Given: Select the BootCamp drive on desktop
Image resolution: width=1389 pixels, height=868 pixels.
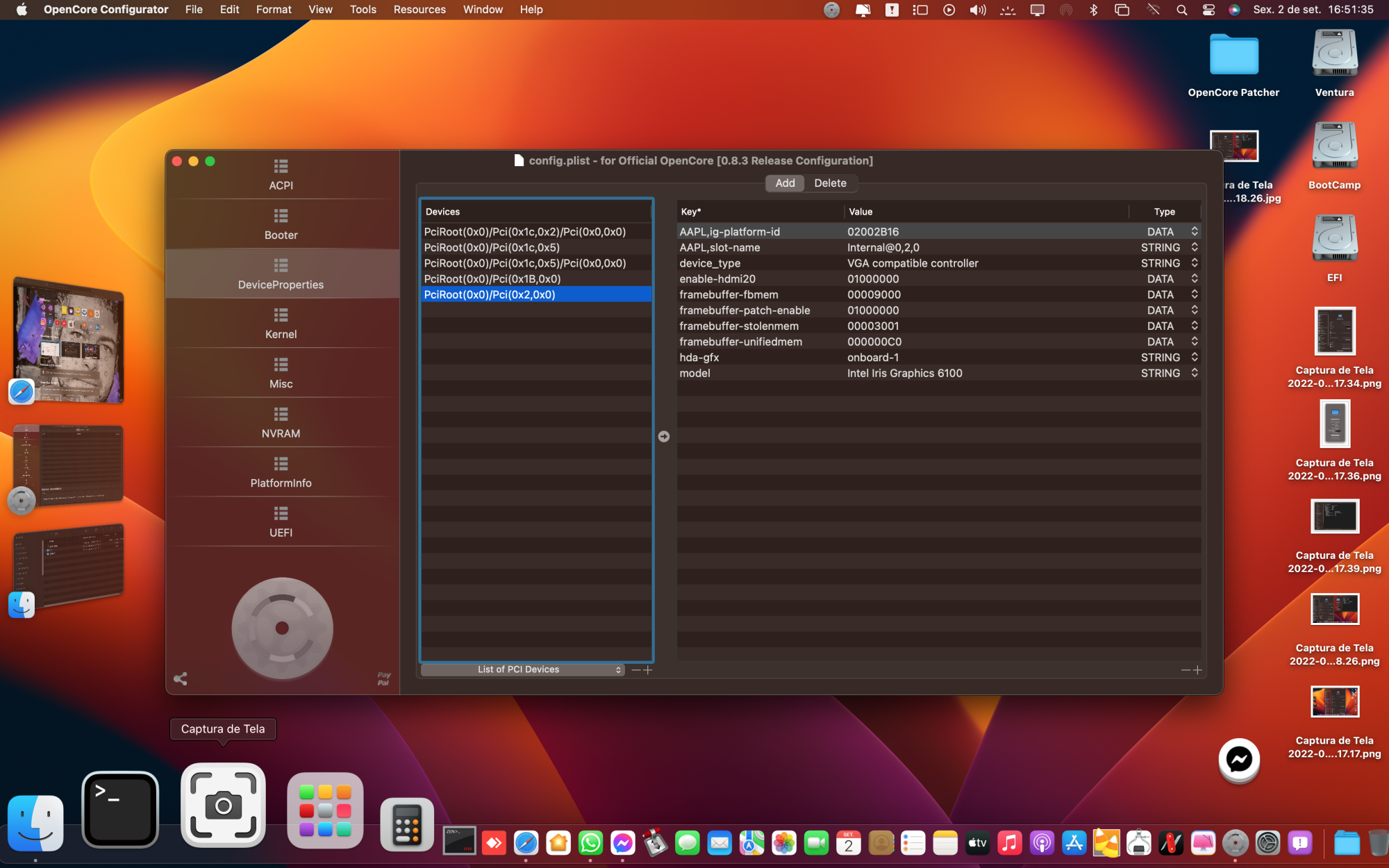Looking at the screenshot, I should pos(1334,156).
